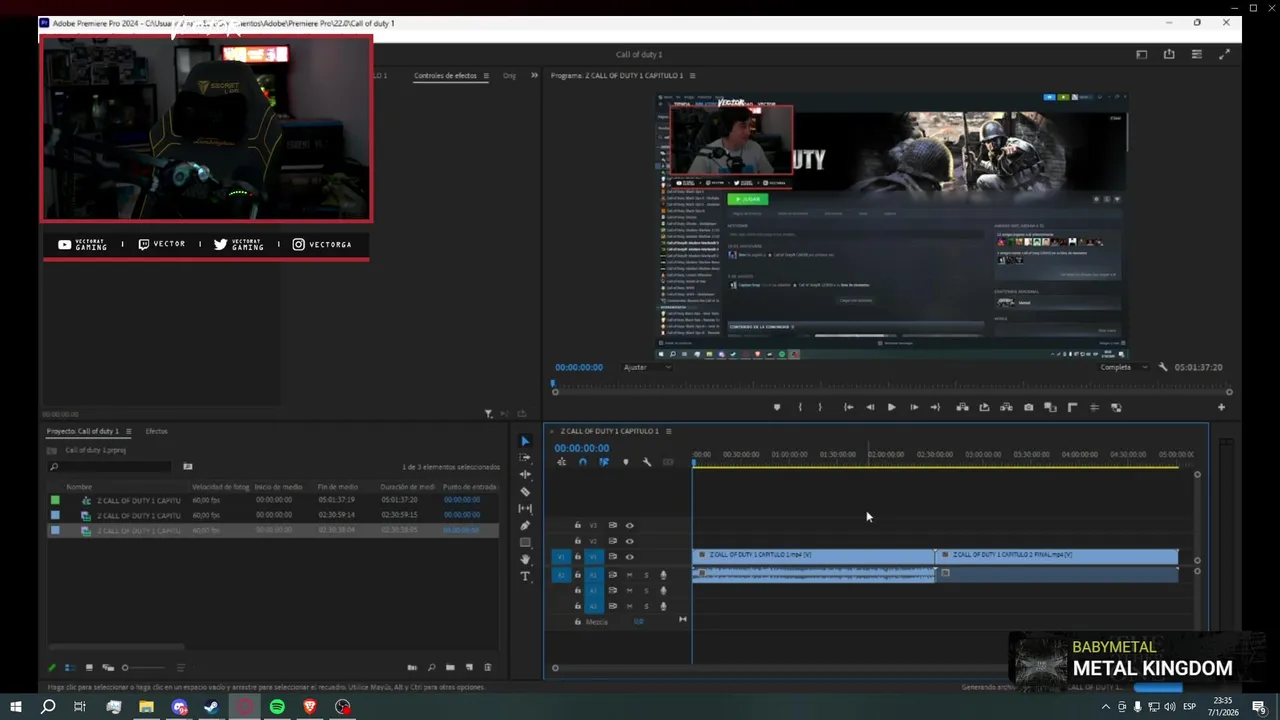Screen dimensions: 1280x720
Task: Go to Out point in Program monitor
Action: coord(935,407)
